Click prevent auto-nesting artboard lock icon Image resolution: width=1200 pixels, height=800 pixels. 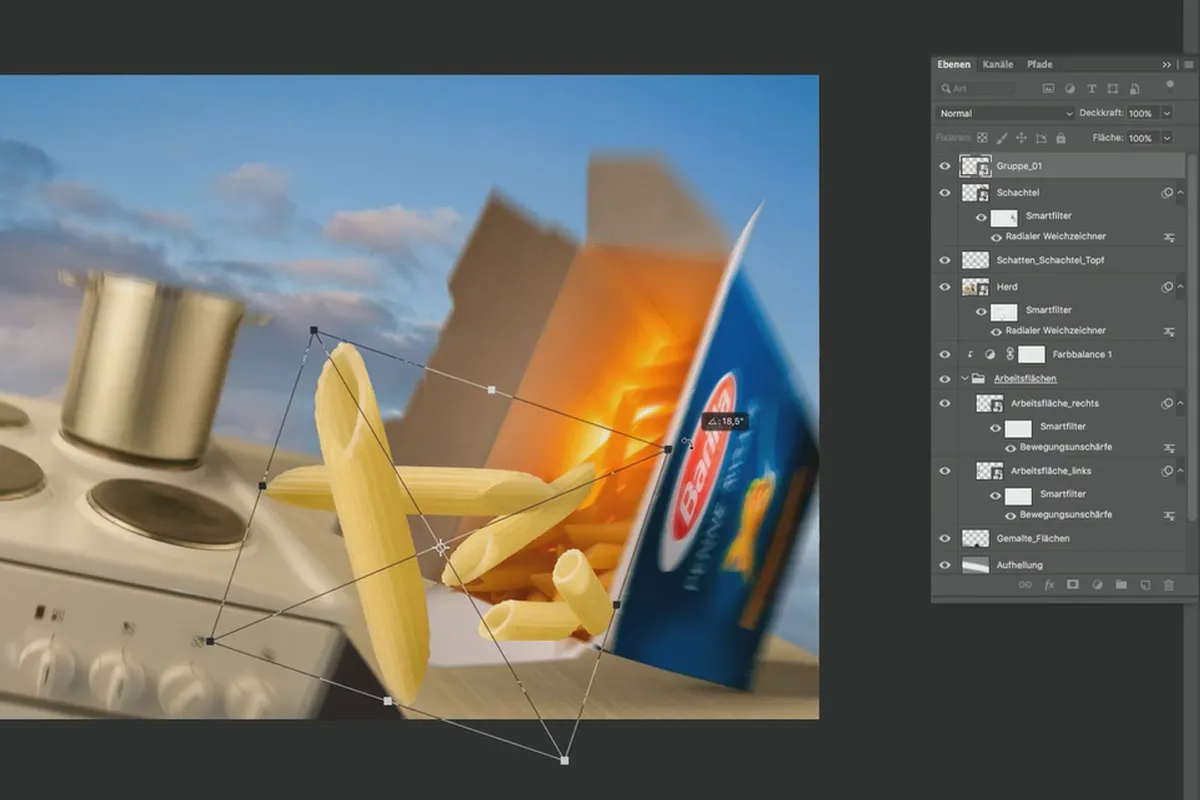click(1041, 138)
